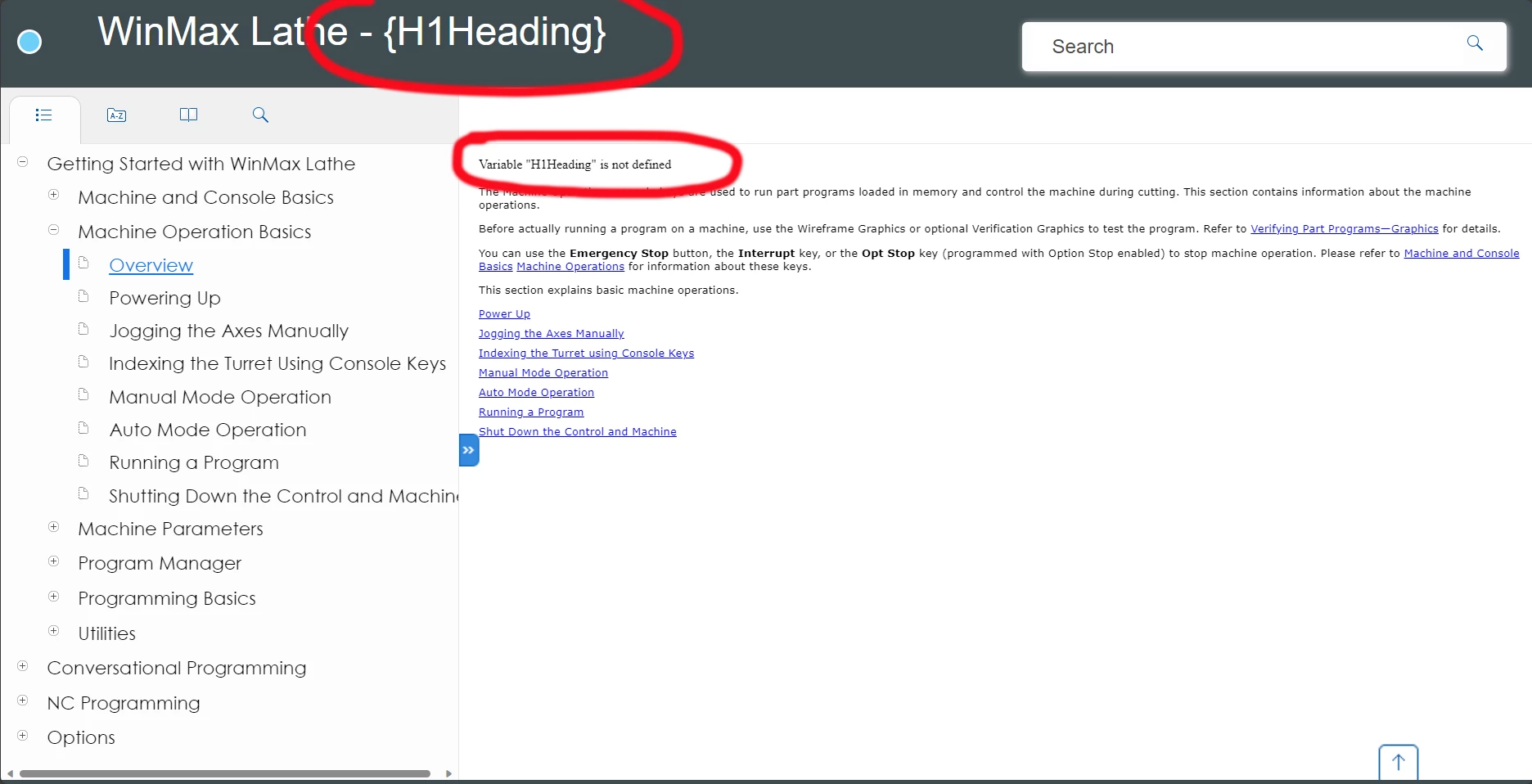This screenshot has height=784, width=1532.
Task: Open Manual Mode Operation in tree
Action: [220, 397]
